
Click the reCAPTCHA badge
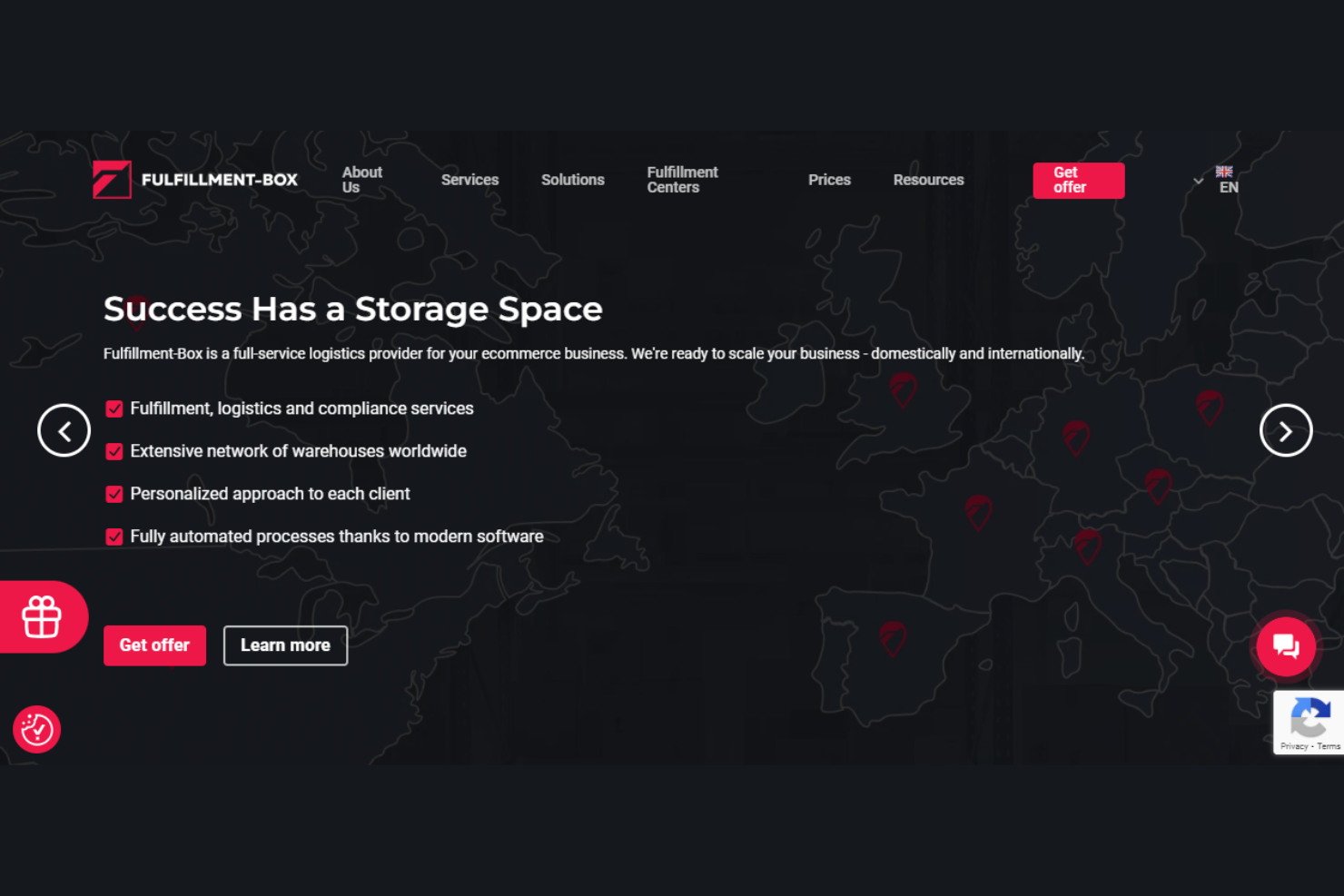click(1310, 723)
